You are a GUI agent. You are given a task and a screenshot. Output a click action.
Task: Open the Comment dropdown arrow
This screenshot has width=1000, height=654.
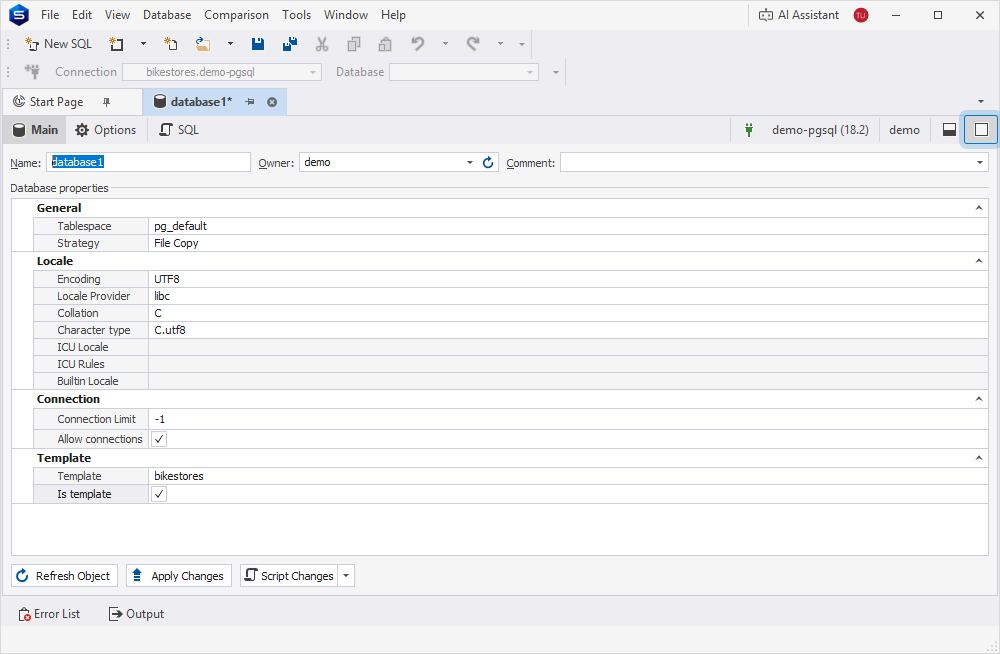click(980, 163)
